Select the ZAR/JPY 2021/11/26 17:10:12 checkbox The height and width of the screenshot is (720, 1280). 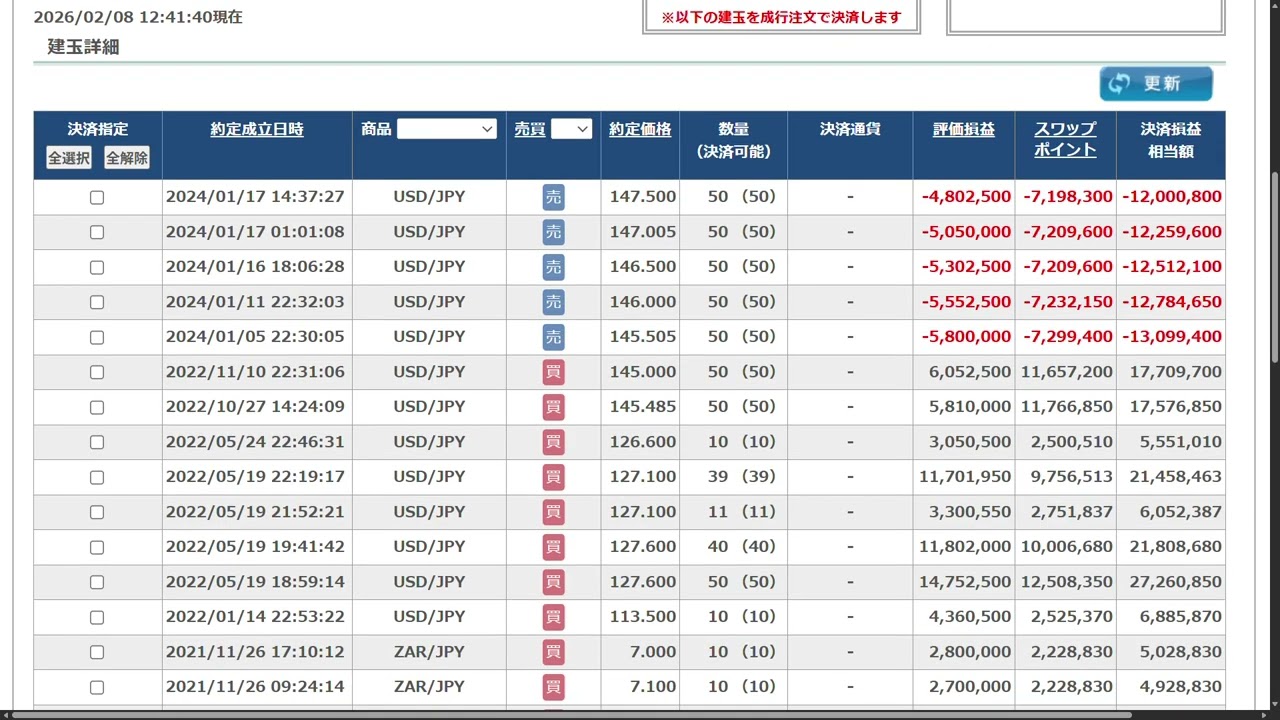click(x=97, y=652)
